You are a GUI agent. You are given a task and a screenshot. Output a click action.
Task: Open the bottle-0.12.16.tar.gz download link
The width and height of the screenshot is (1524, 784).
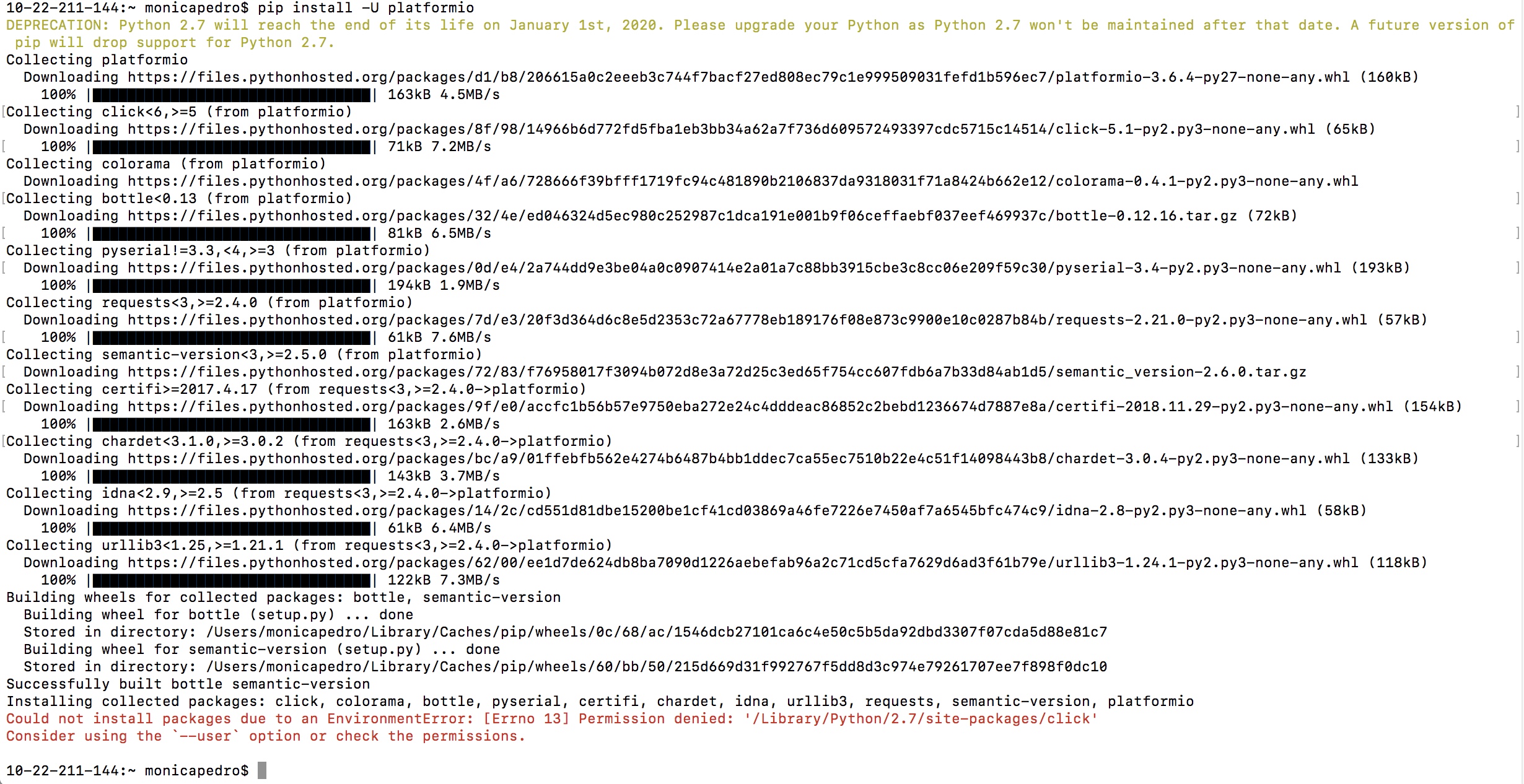(x=683, y=216)
